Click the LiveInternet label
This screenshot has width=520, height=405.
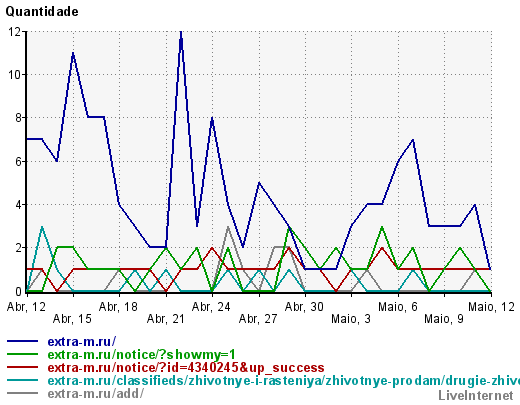tap(476, 395)
